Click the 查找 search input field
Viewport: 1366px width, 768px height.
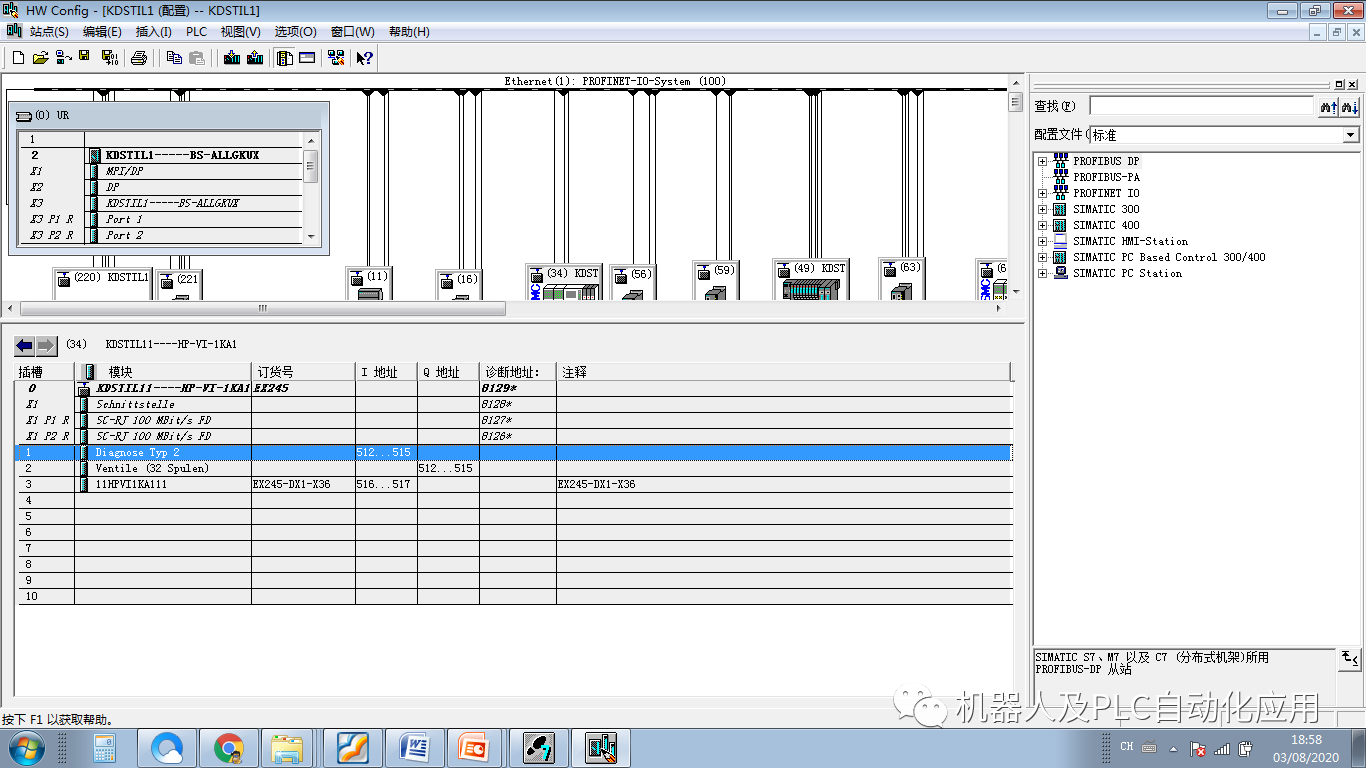coord(1201,106)
